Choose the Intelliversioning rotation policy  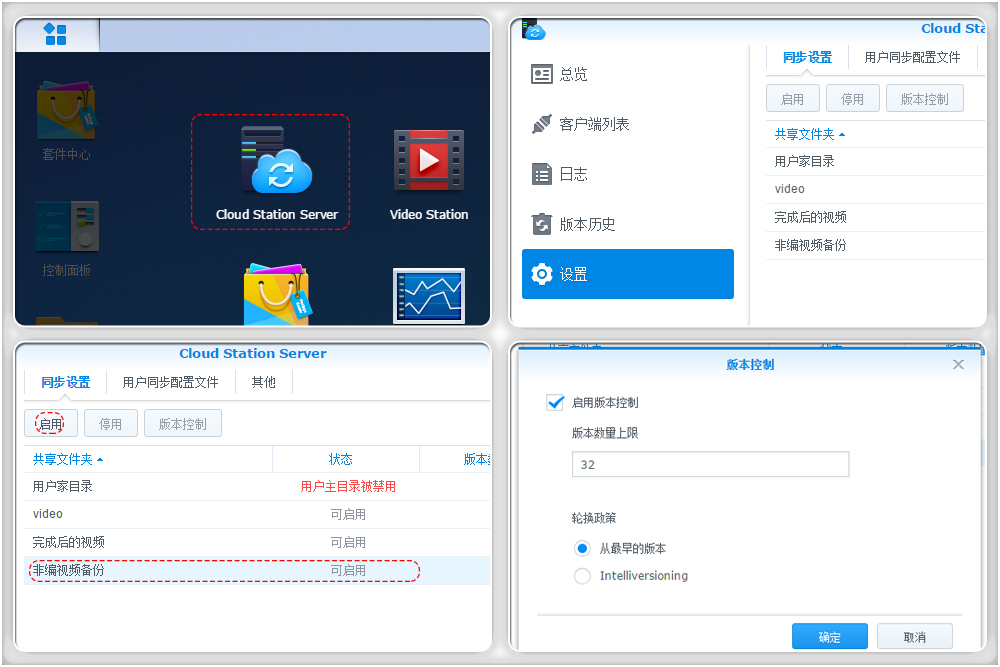coord(581,576)
